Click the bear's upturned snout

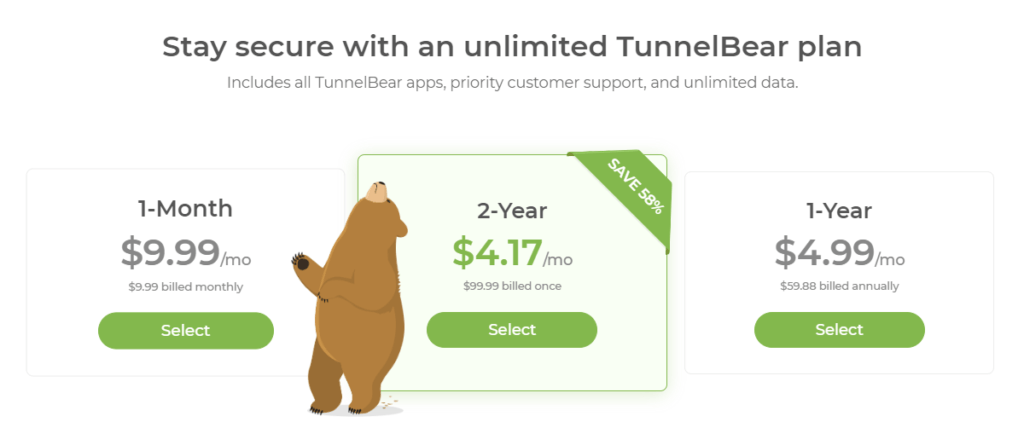[377, 191]
